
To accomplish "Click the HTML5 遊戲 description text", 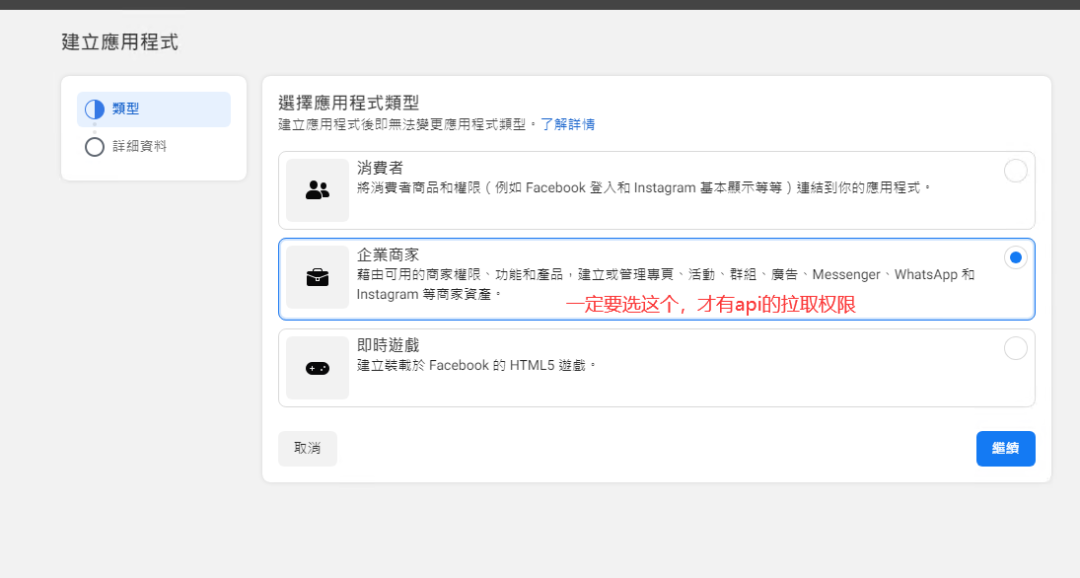I will 477,365.
